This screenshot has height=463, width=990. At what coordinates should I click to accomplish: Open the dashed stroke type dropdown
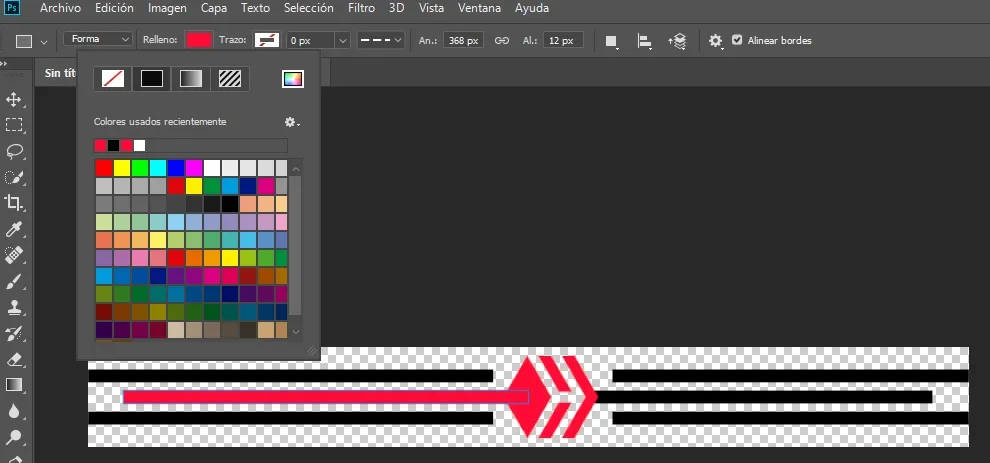tap(381, 40)
